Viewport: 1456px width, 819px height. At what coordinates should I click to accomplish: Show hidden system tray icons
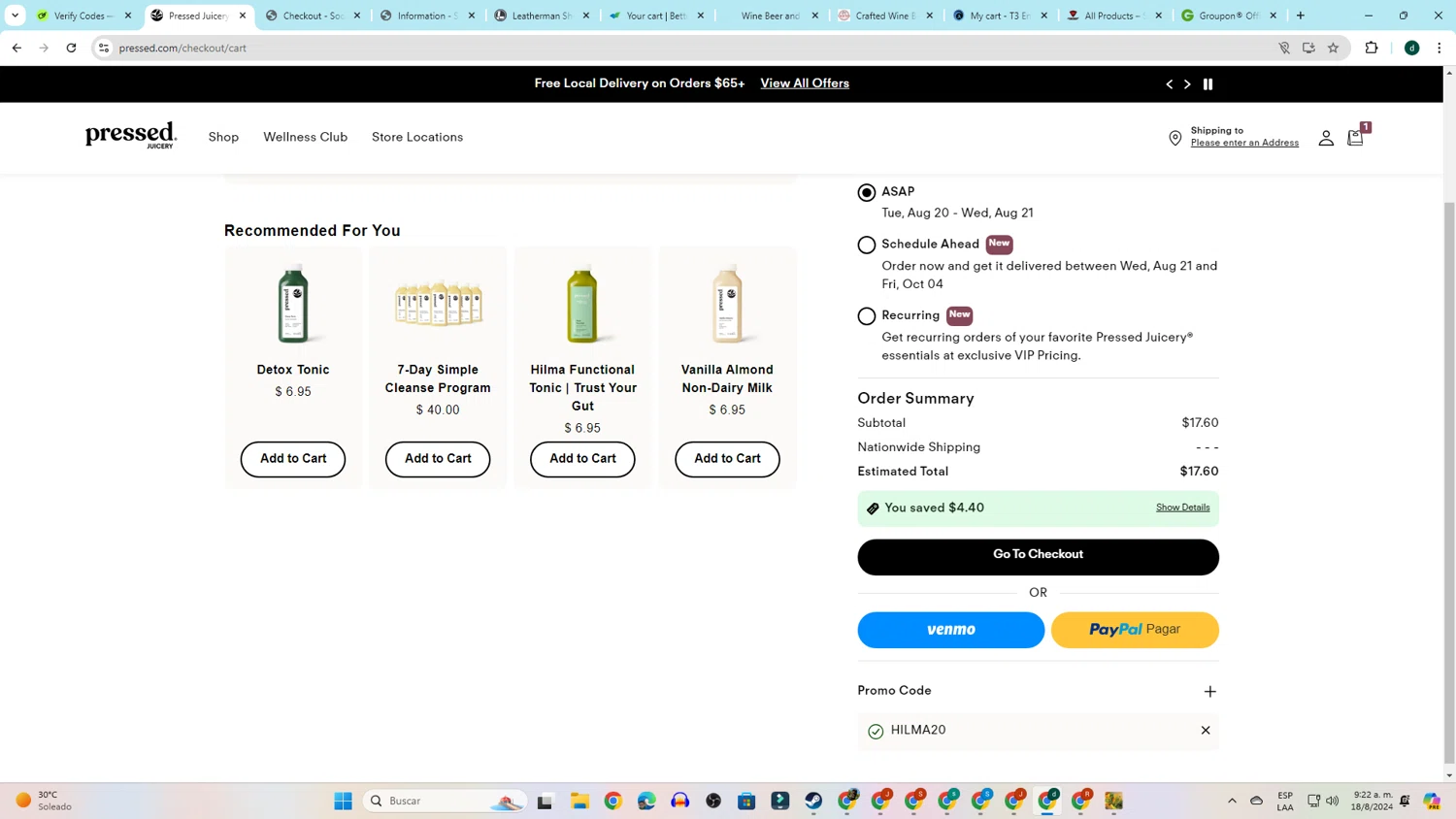click(x=1232, y=801)
